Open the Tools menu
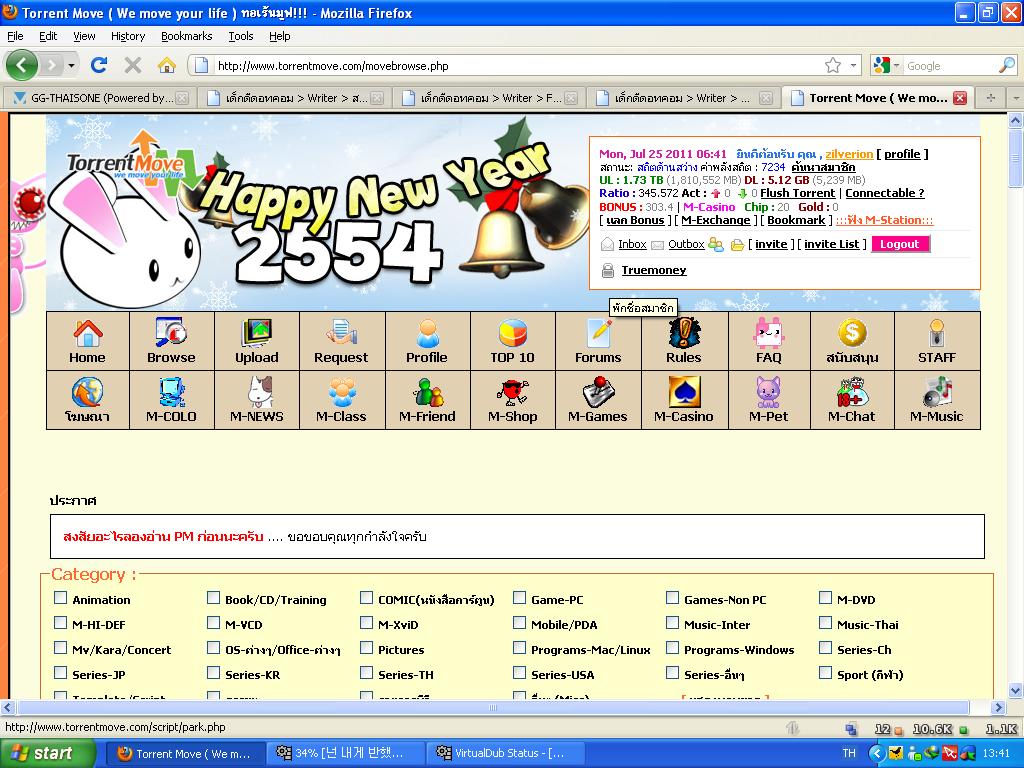The image size is (1024, 768). click(240, 36)
